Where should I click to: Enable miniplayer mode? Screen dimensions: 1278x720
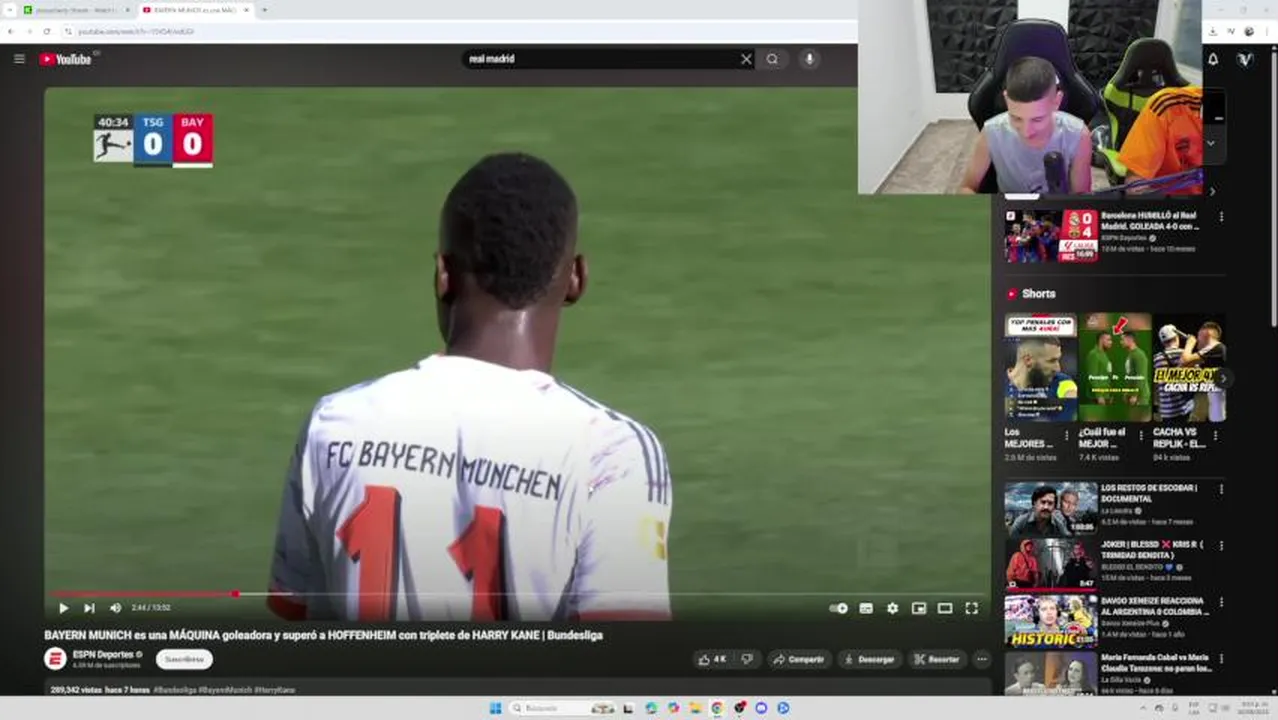(918, 608)
